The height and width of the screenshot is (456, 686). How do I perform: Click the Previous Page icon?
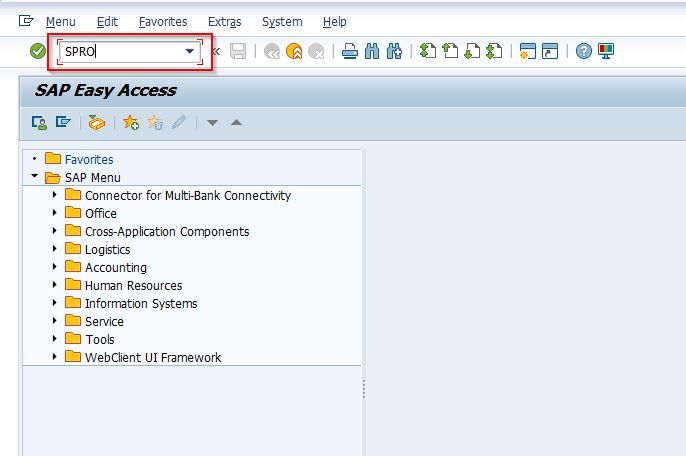tap(450, 51)
